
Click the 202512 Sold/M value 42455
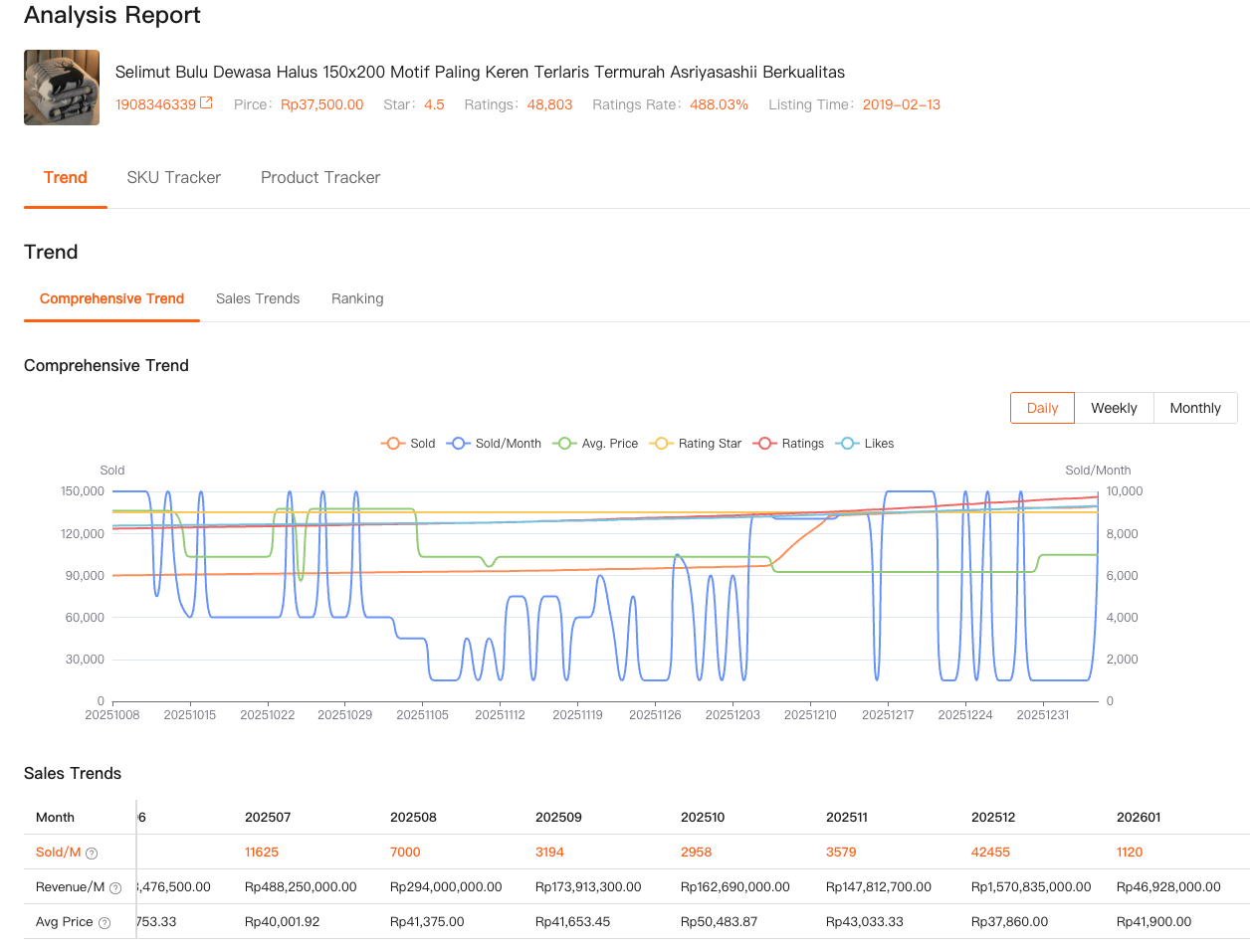point(990,853)
